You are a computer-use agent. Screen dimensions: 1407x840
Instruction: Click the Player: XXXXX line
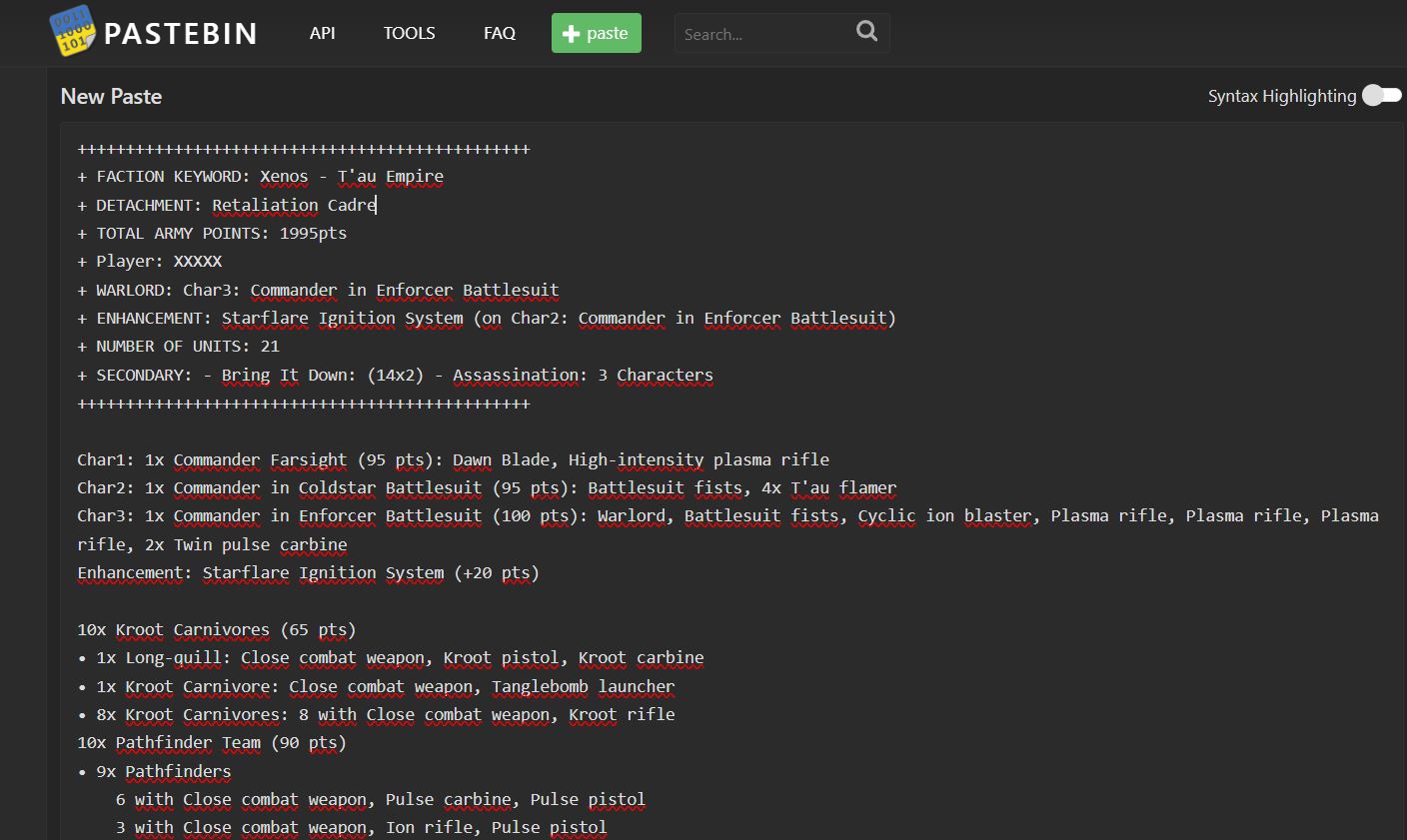(x=150, y=261)
